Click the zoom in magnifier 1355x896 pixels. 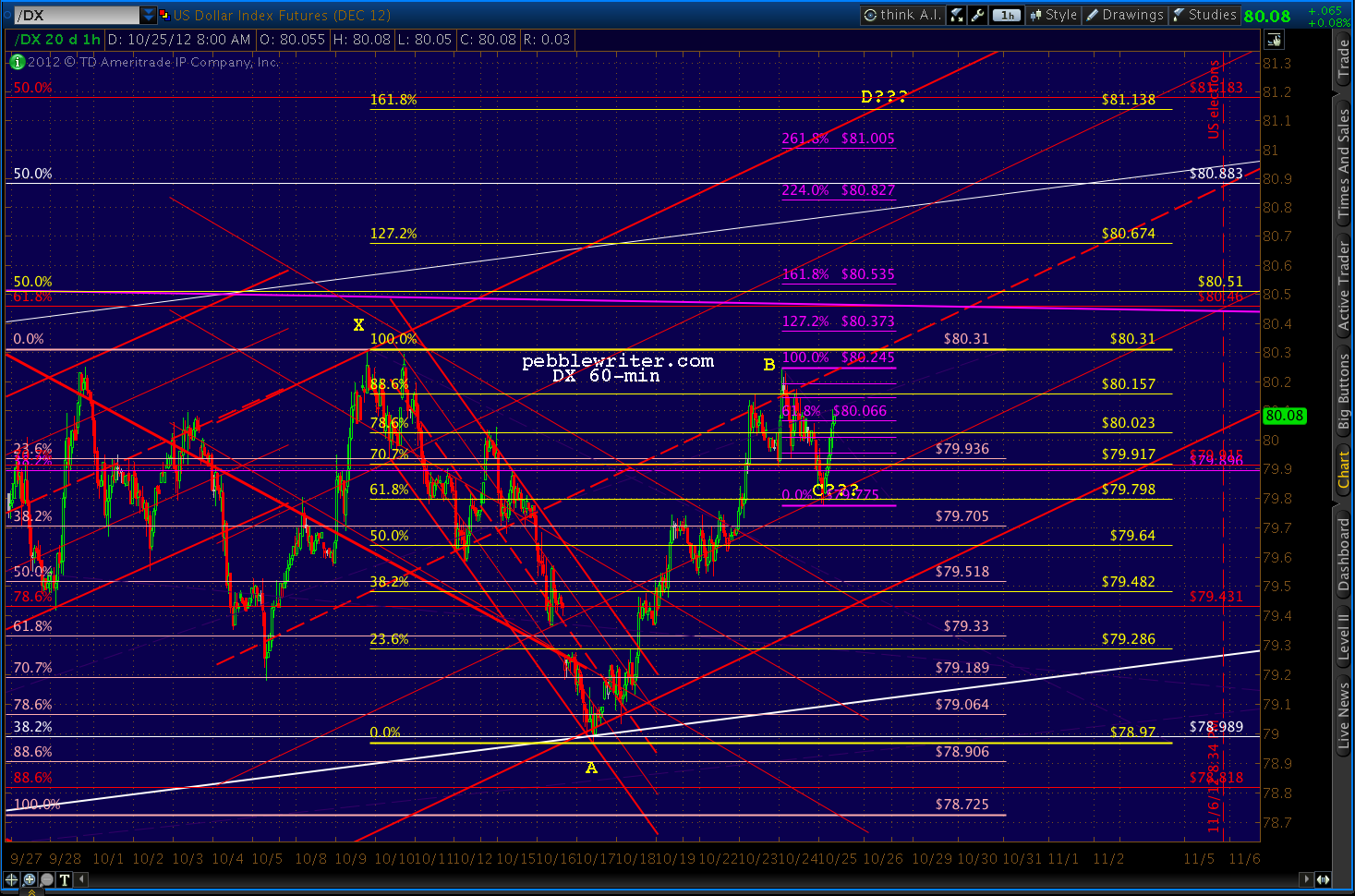pos(29,879)
